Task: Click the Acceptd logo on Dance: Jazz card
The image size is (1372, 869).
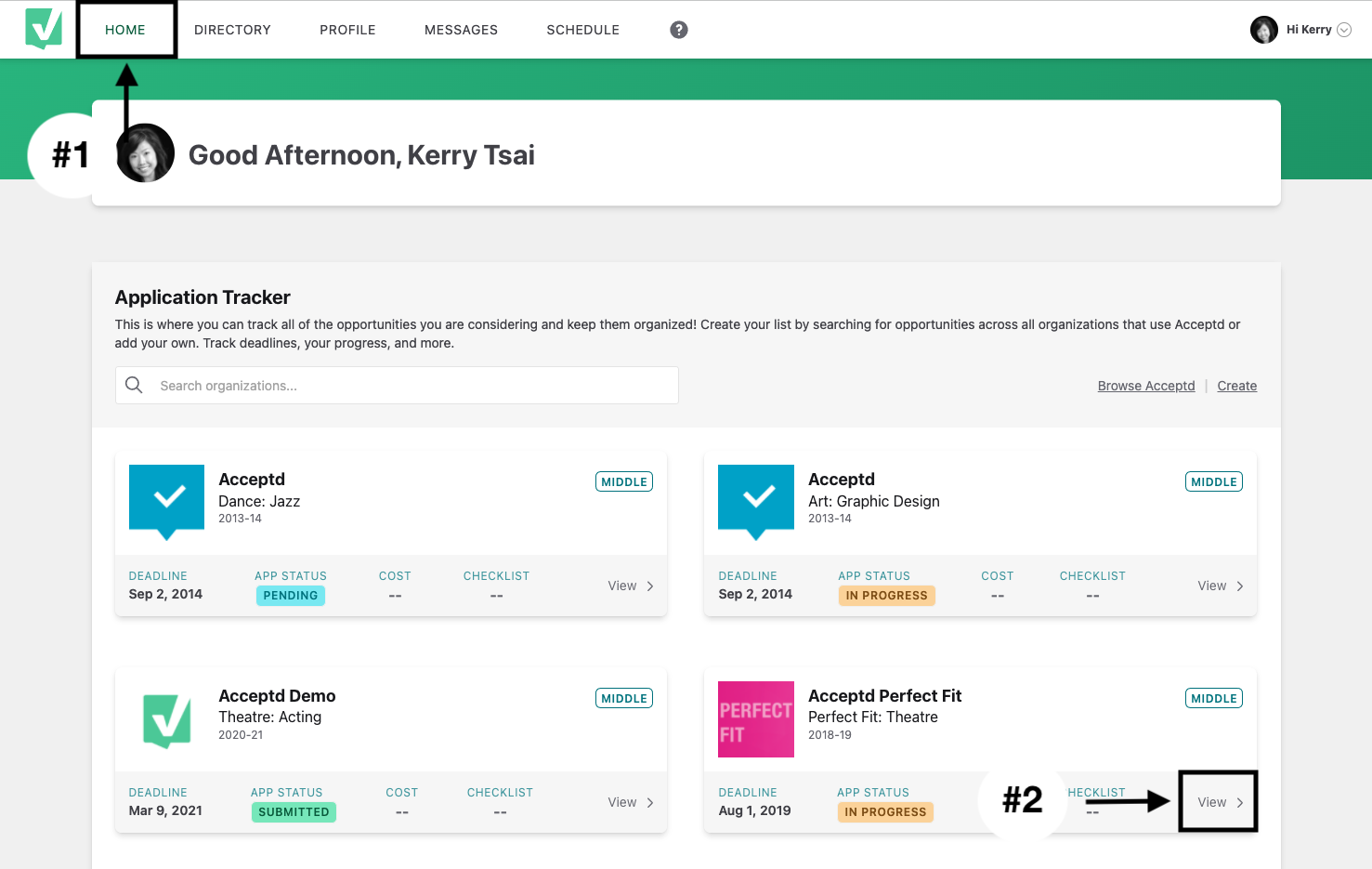Action: [x=166, y=502]
